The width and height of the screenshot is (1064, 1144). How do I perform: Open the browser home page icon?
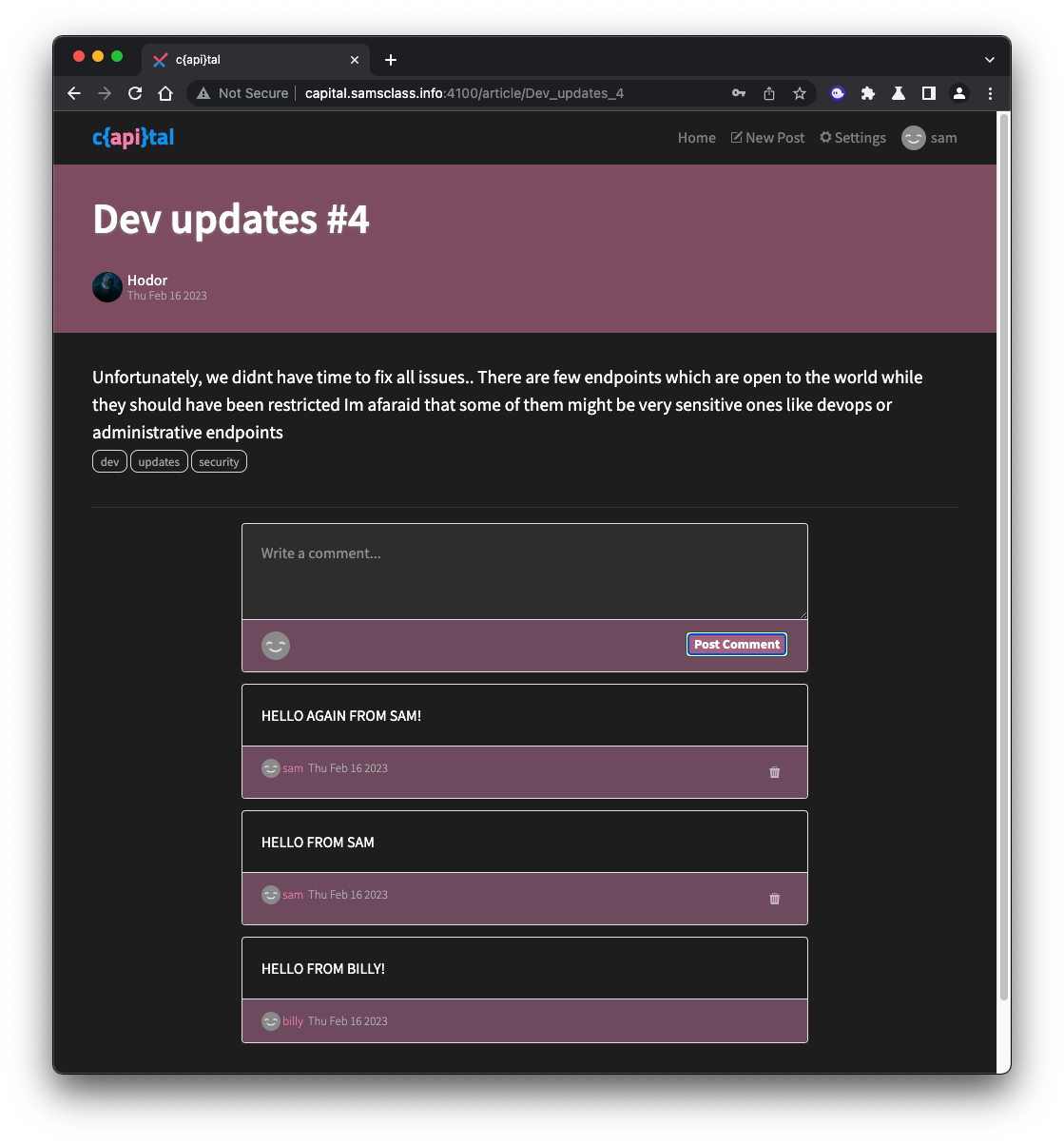(165, 93)
